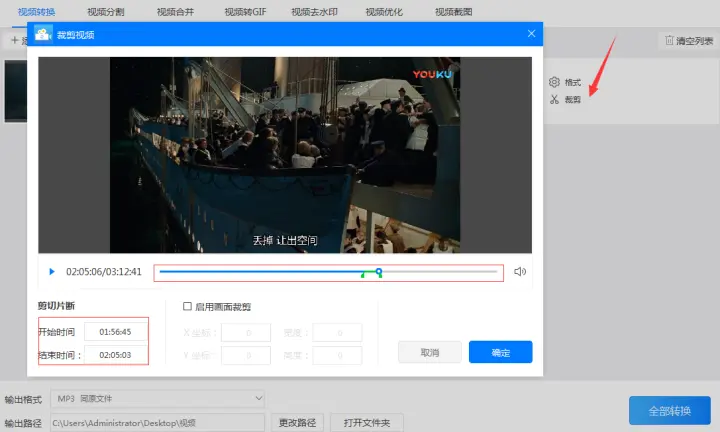Click the 输出路径 text field
Viewport: 720px width, 432px height.
click(x=158, y=422)
